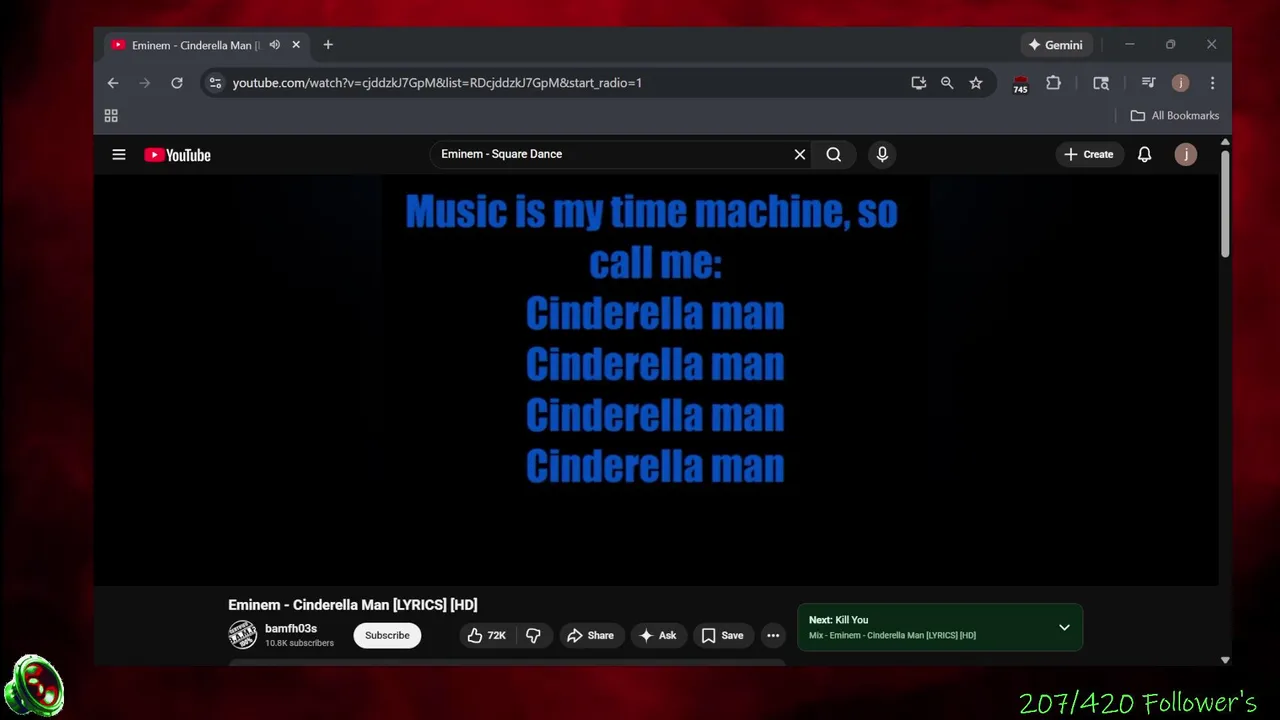Click the scrollbar down arrow
Viewport: 1280px width, 720px height.
1225,660
